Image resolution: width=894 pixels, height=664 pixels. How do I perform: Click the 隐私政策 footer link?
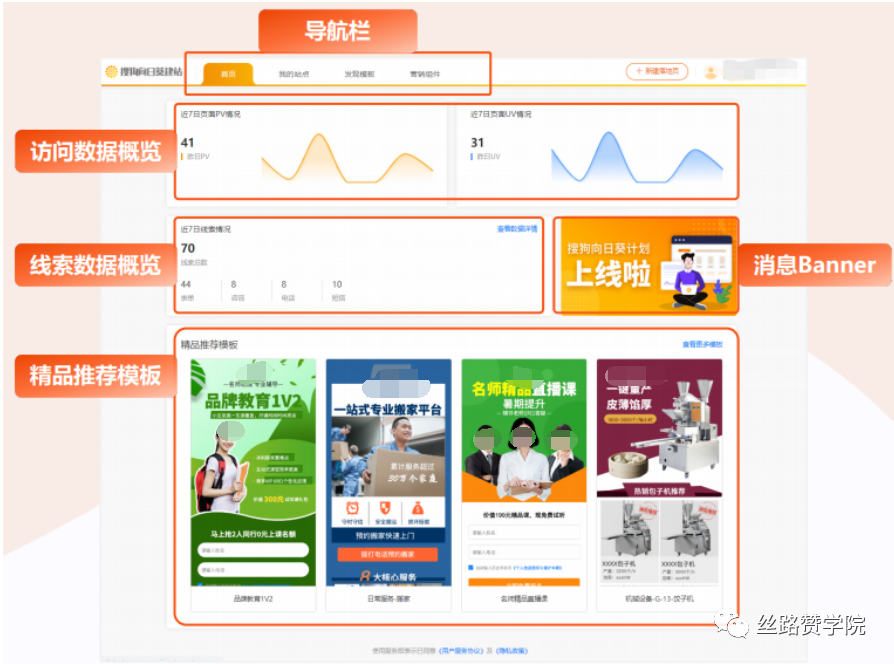point(511,650)
